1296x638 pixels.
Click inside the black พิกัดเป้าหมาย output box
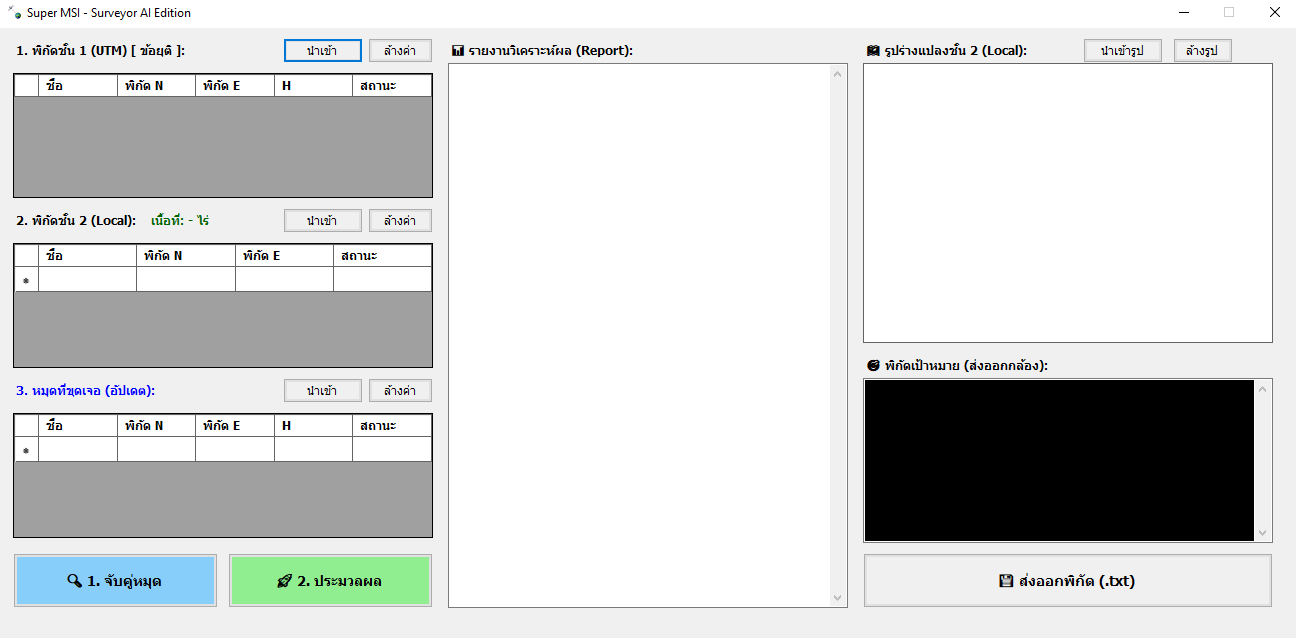[x=1059, y=460]
